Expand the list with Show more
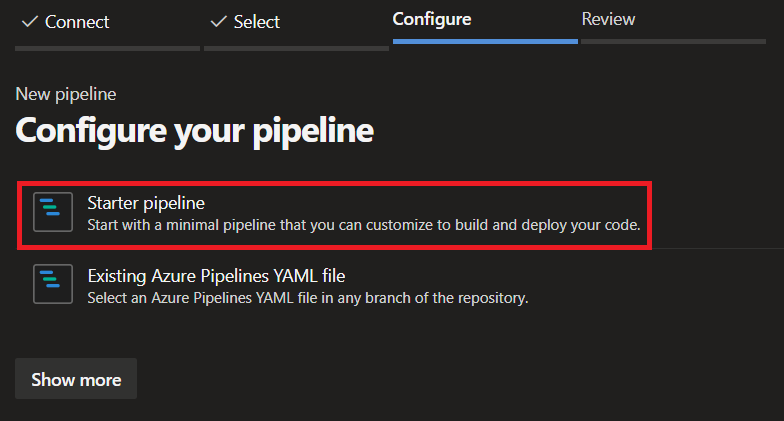Screen dimensions: 784x421 (76, 378)
